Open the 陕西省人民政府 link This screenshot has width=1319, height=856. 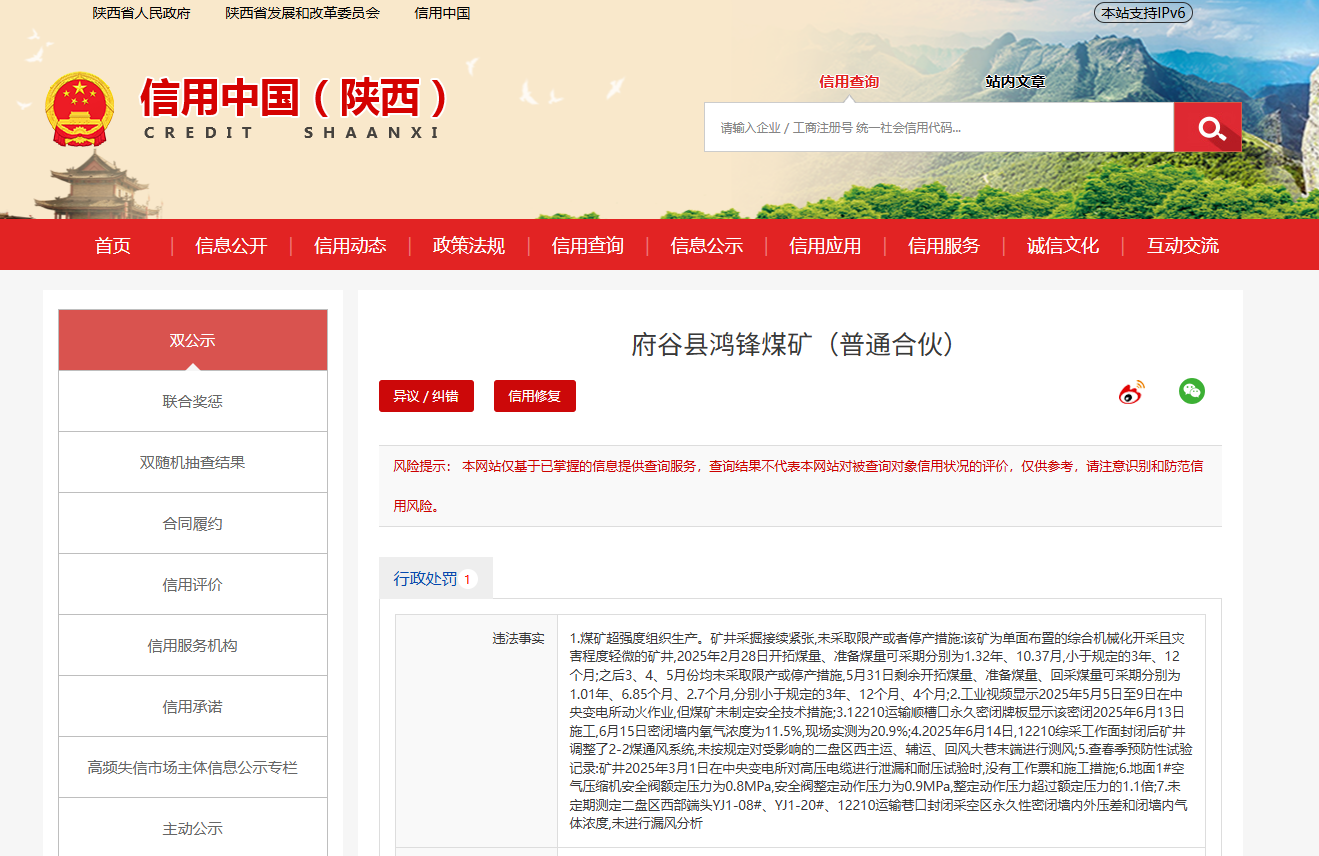click(141, 13)
